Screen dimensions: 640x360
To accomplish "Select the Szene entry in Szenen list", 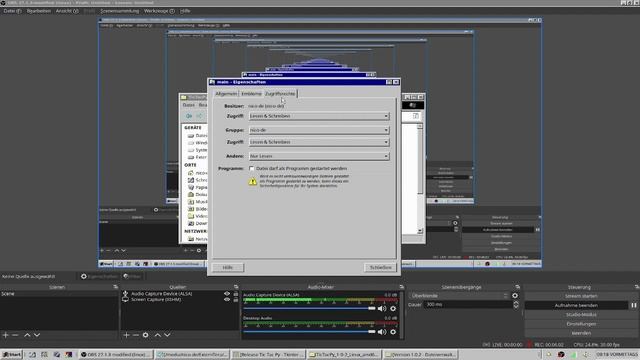I will [59, 293].
